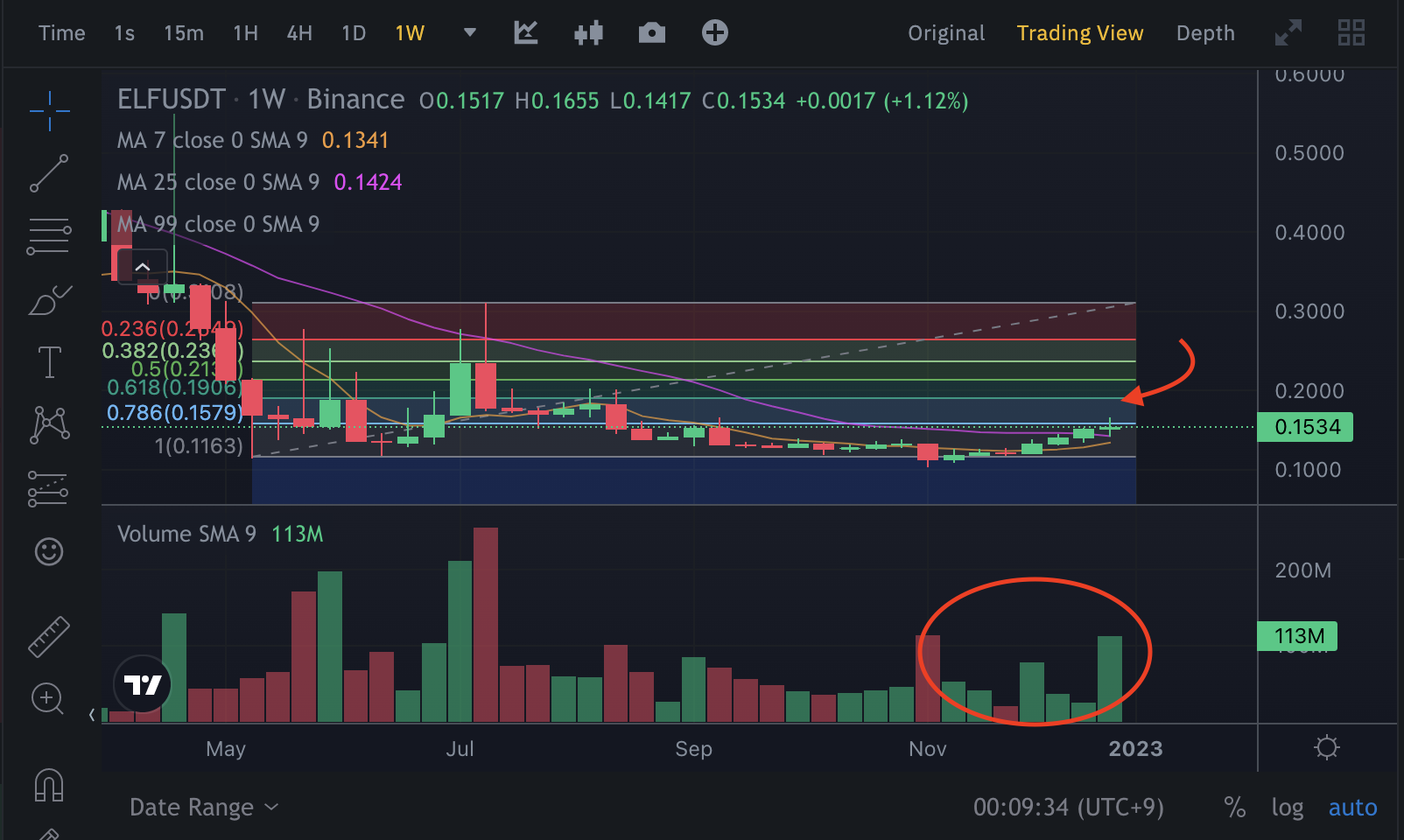This screenshot has width=1404, height=840.
Task: Open the prediction and measurement tools
Action: pyautogui.click(x=49, y=489)
